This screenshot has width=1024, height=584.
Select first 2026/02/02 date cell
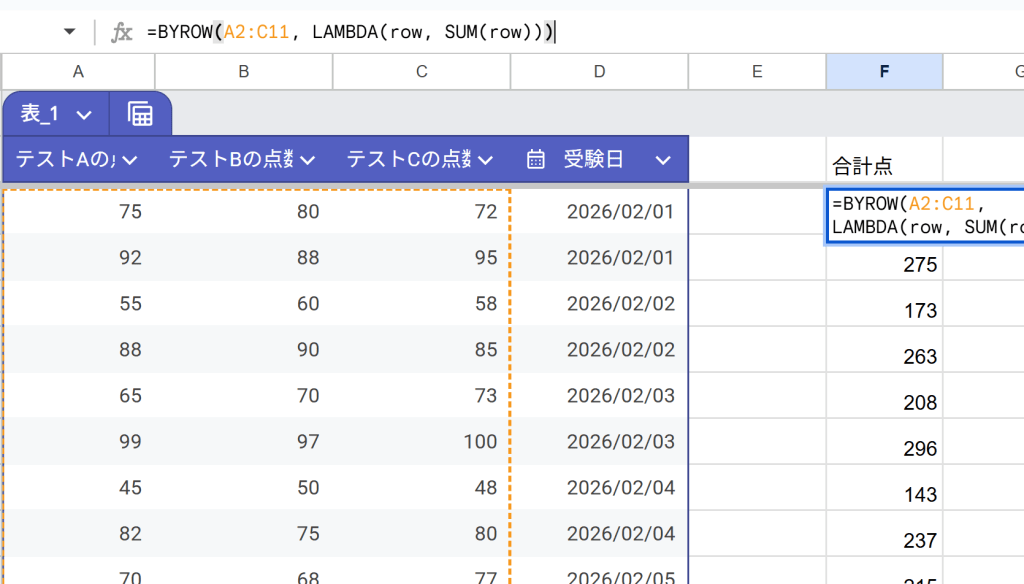[600, 304]
